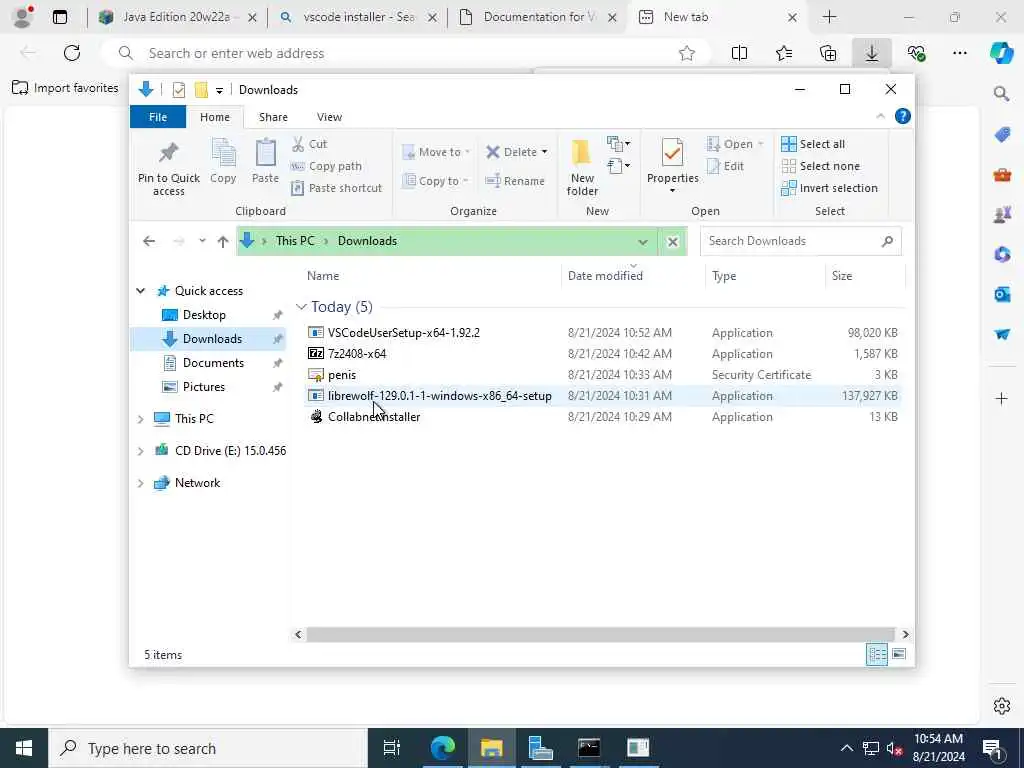Open the Delete dropdown arrow
The image size is (1024, 768).
point(544,152)
